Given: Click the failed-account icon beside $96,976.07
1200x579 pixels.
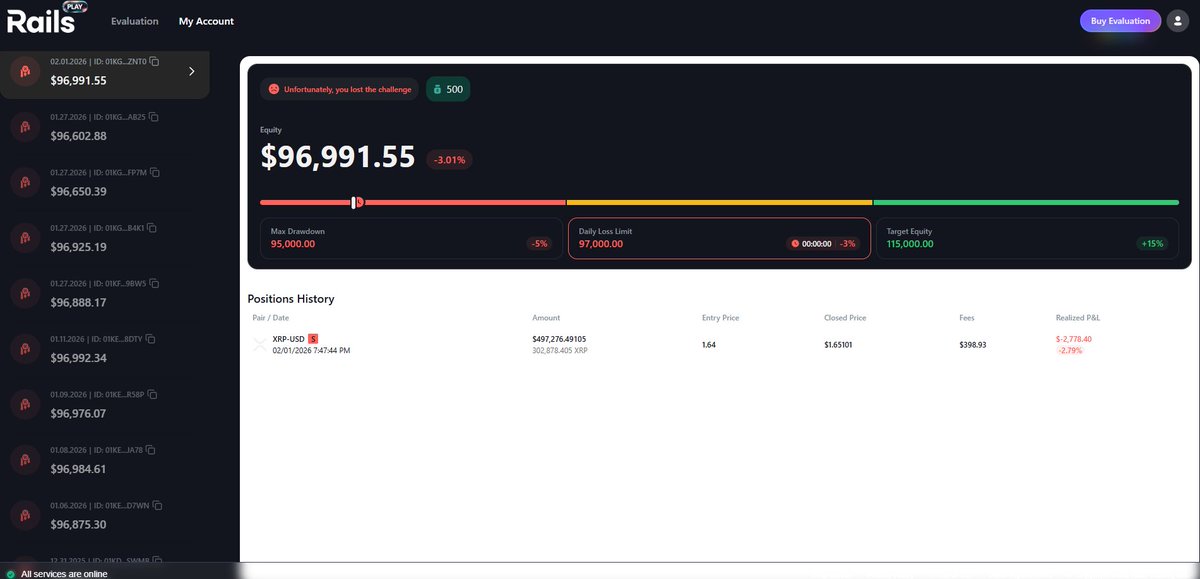Looking at the screenshot, I should (x=24, y=404).
